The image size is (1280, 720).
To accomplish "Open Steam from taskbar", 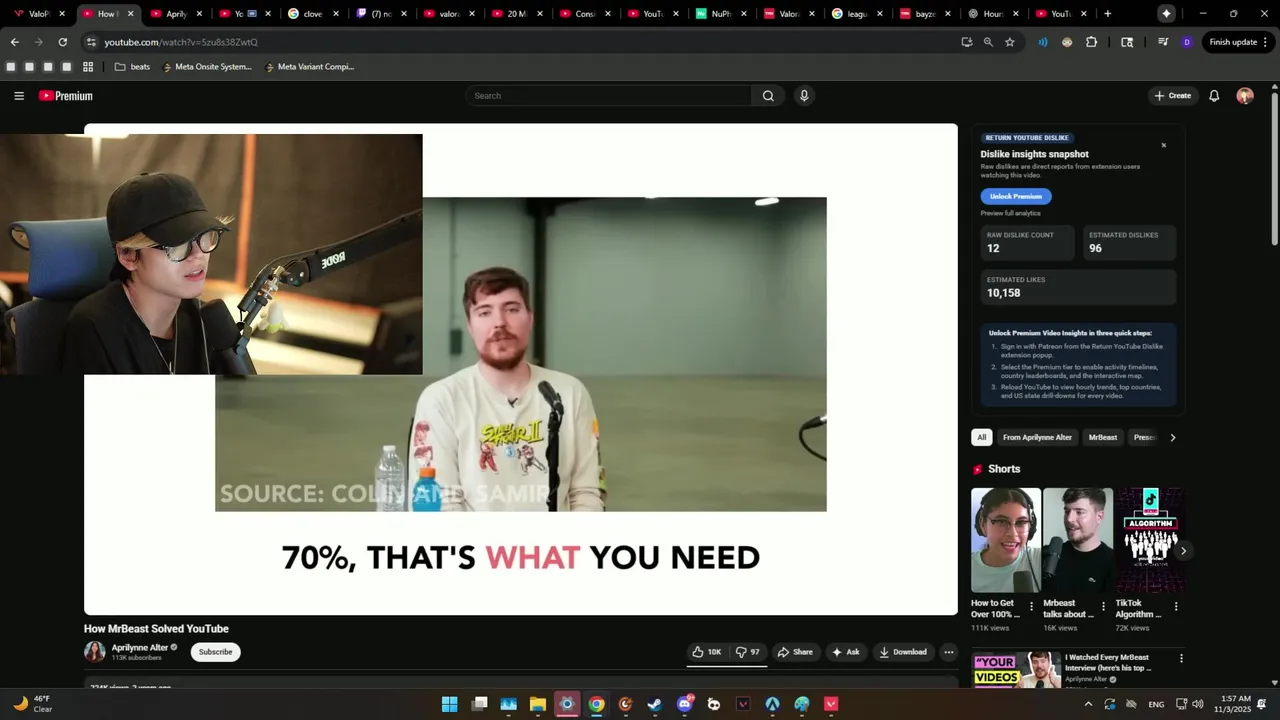I will (x=654, y=704).
